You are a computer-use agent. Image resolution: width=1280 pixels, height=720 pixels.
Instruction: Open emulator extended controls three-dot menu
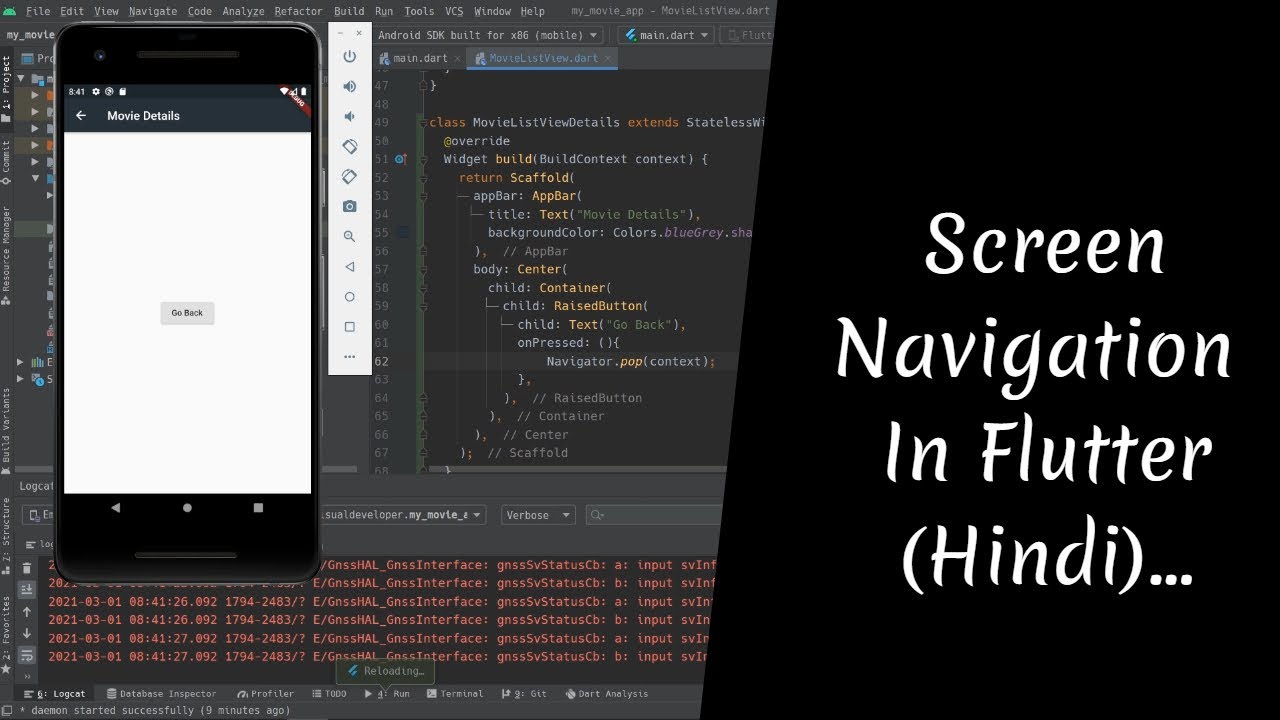(x=349, y=357)
